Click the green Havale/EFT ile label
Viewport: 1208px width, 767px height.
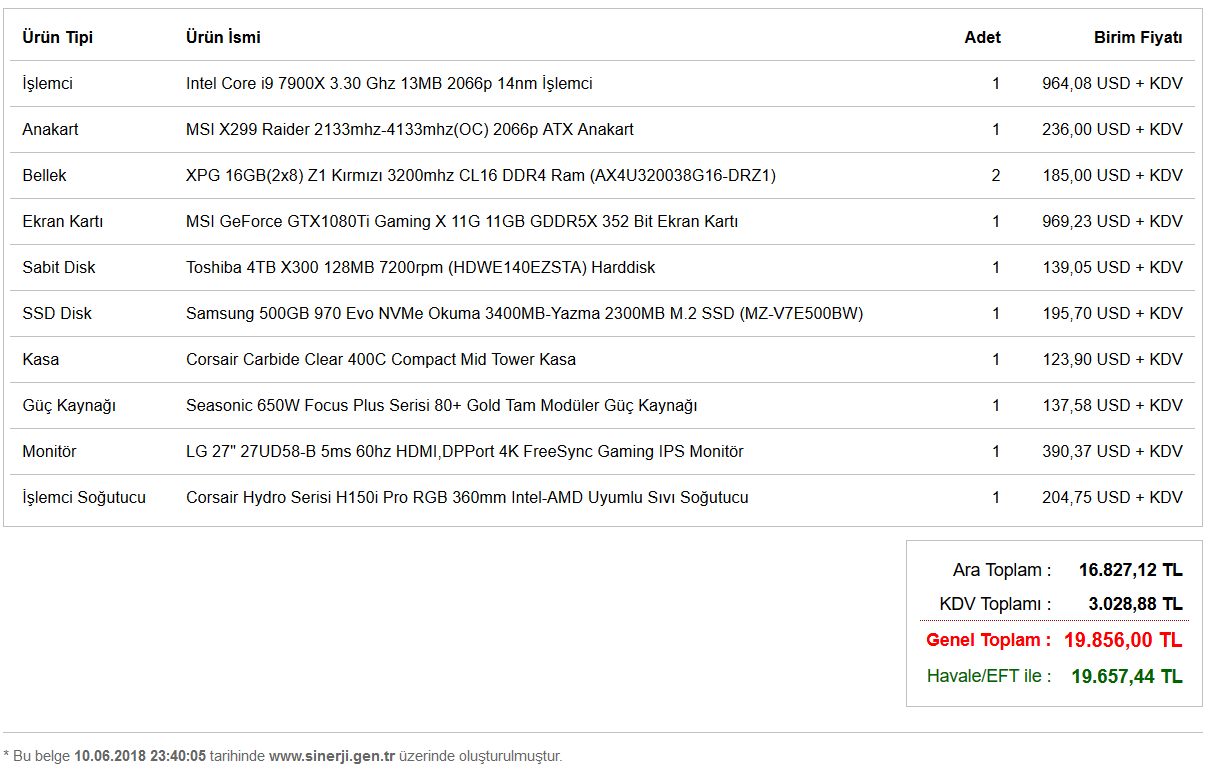point(989,676)
